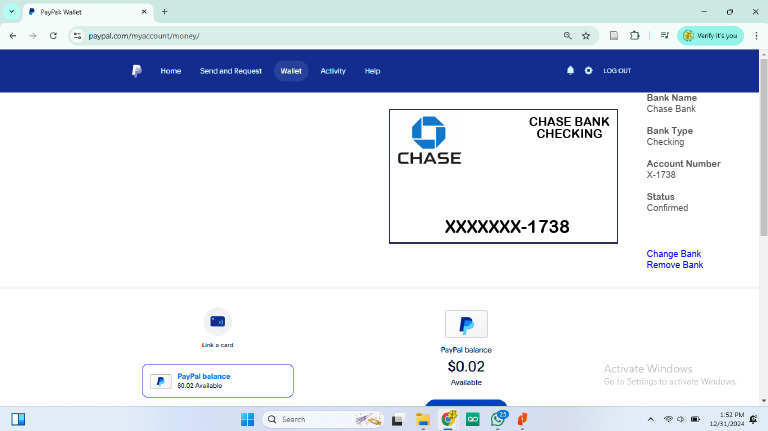This screenshot has height=431, width=768.
Task: Open a new browser tab
Action: click(165, 12)
